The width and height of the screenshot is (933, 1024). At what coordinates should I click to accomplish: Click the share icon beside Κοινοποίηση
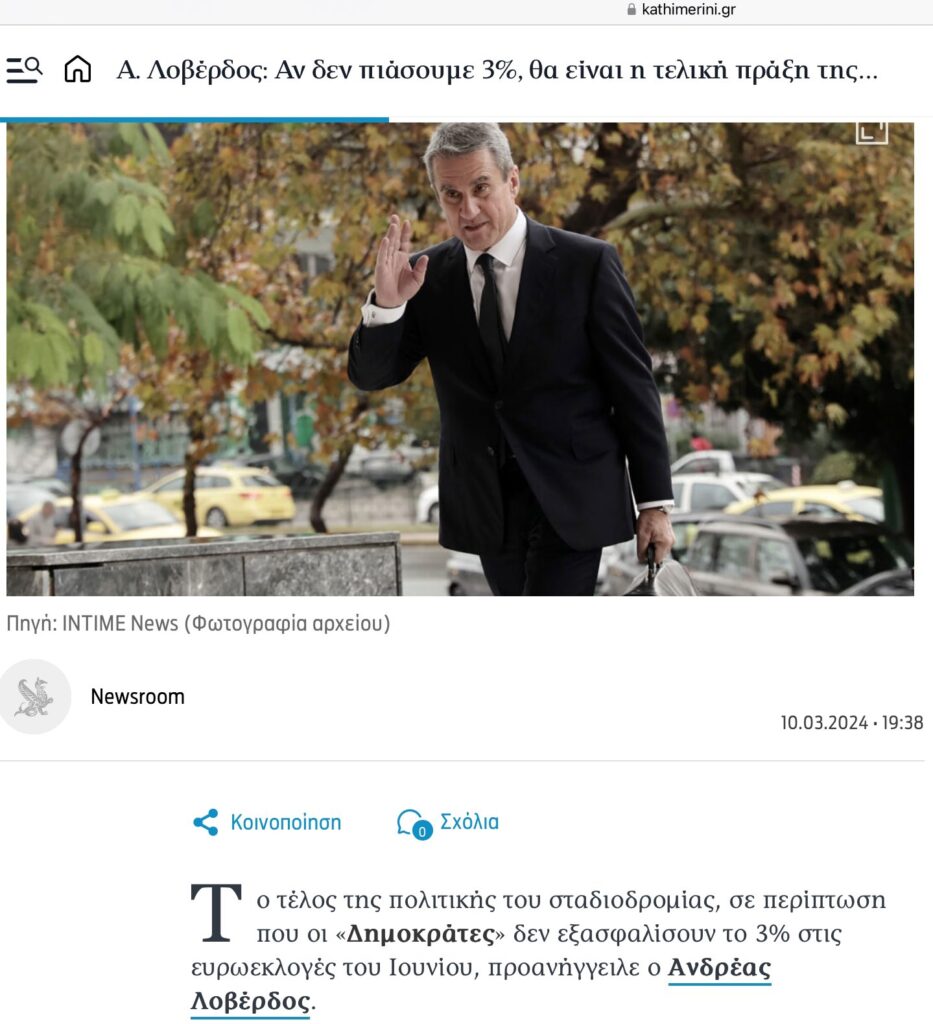[x=206, y=822]
